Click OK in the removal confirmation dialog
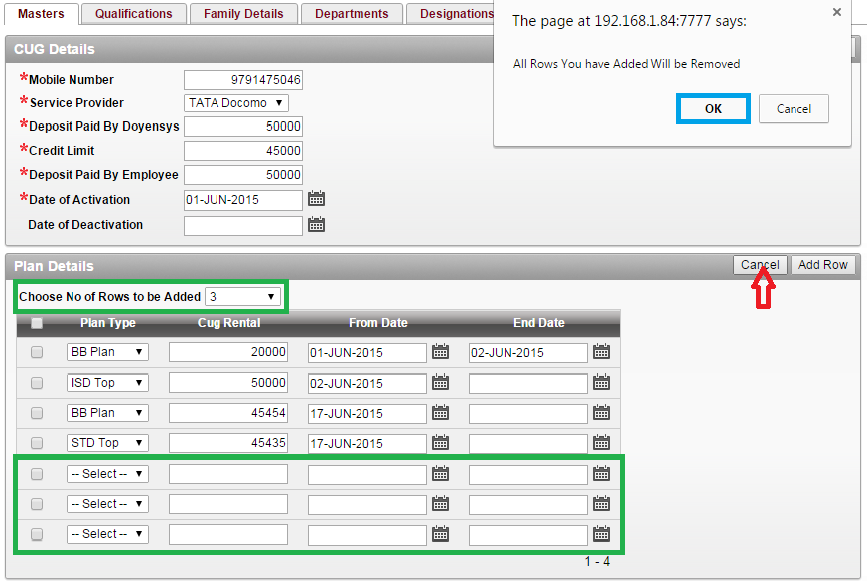The image size is (867, 582). [712, 108]
